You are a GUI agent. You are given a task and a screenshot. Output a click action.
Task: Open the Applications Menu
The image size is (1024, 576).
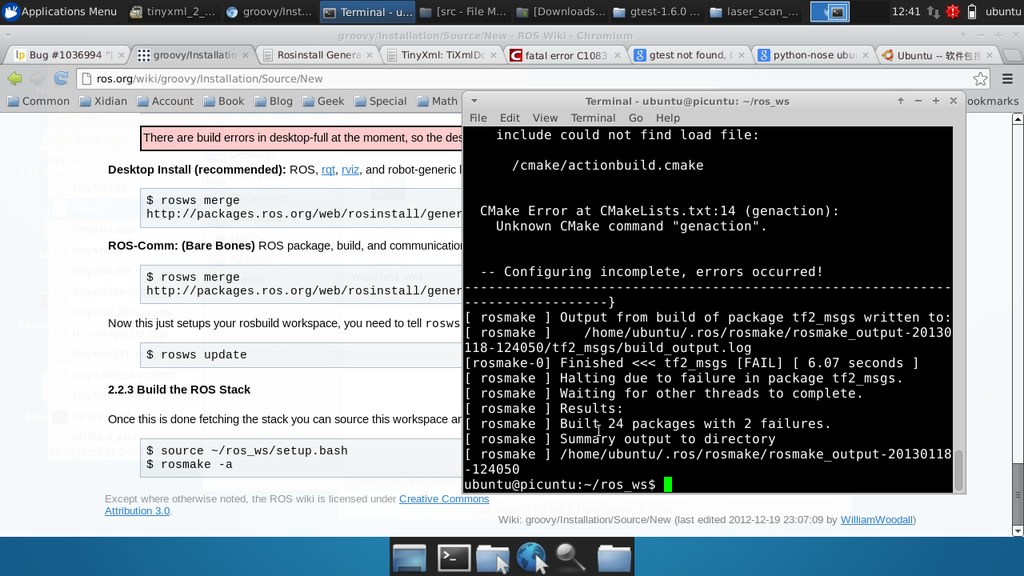pyautogui.click(x=60, y=11)
